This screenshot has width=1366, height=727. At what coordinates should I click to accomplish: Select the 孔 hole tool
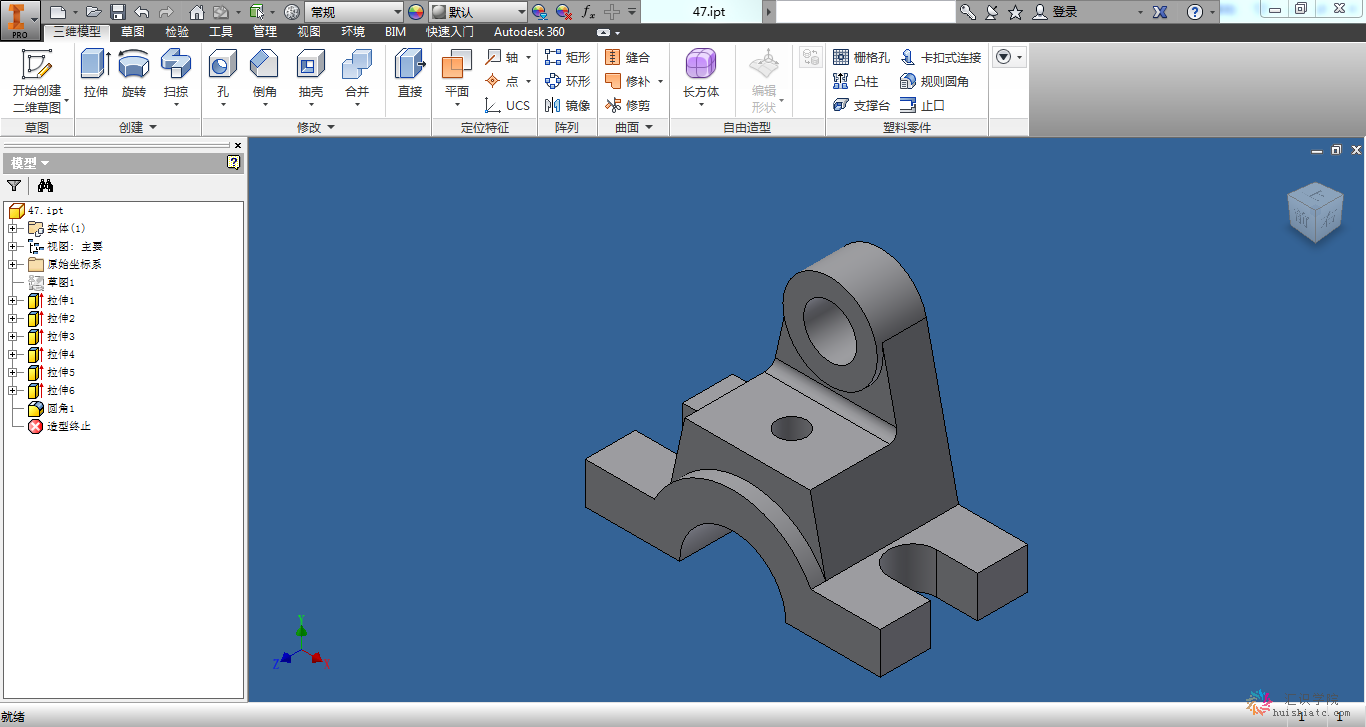point(222,78)
